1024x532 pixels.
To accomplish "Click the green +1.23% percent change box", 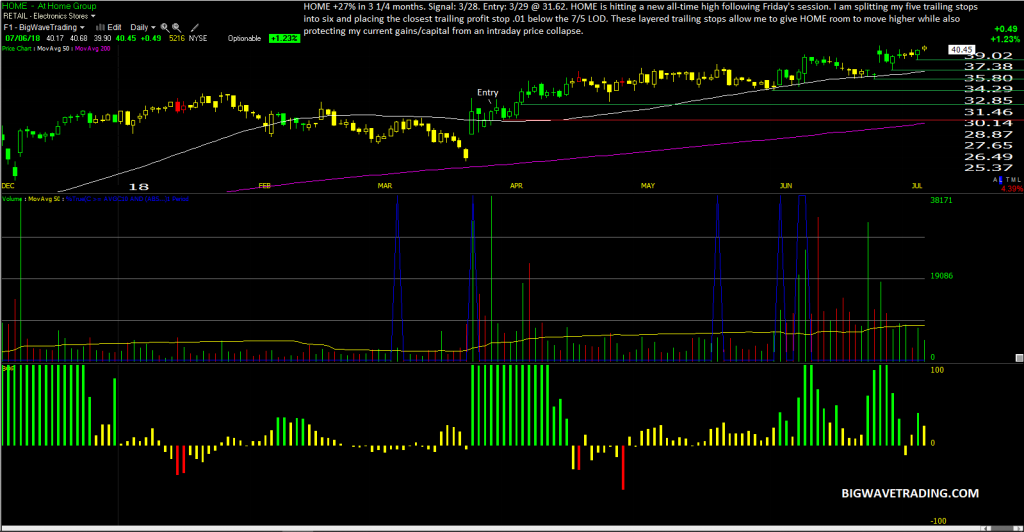I will tap(285, 38).
